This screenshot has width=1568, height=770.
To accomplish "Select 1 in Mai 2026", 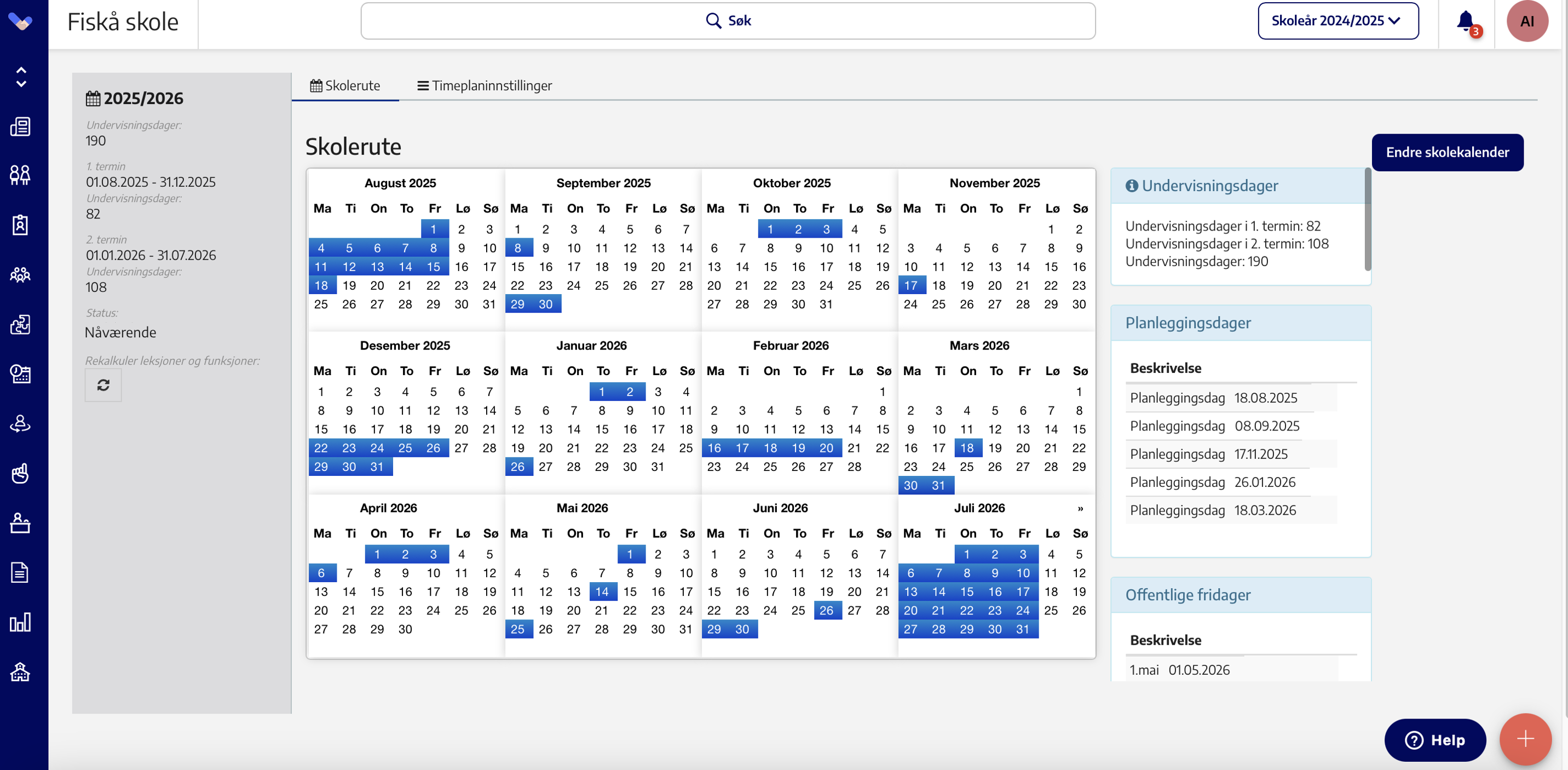I will pos(630,555).
